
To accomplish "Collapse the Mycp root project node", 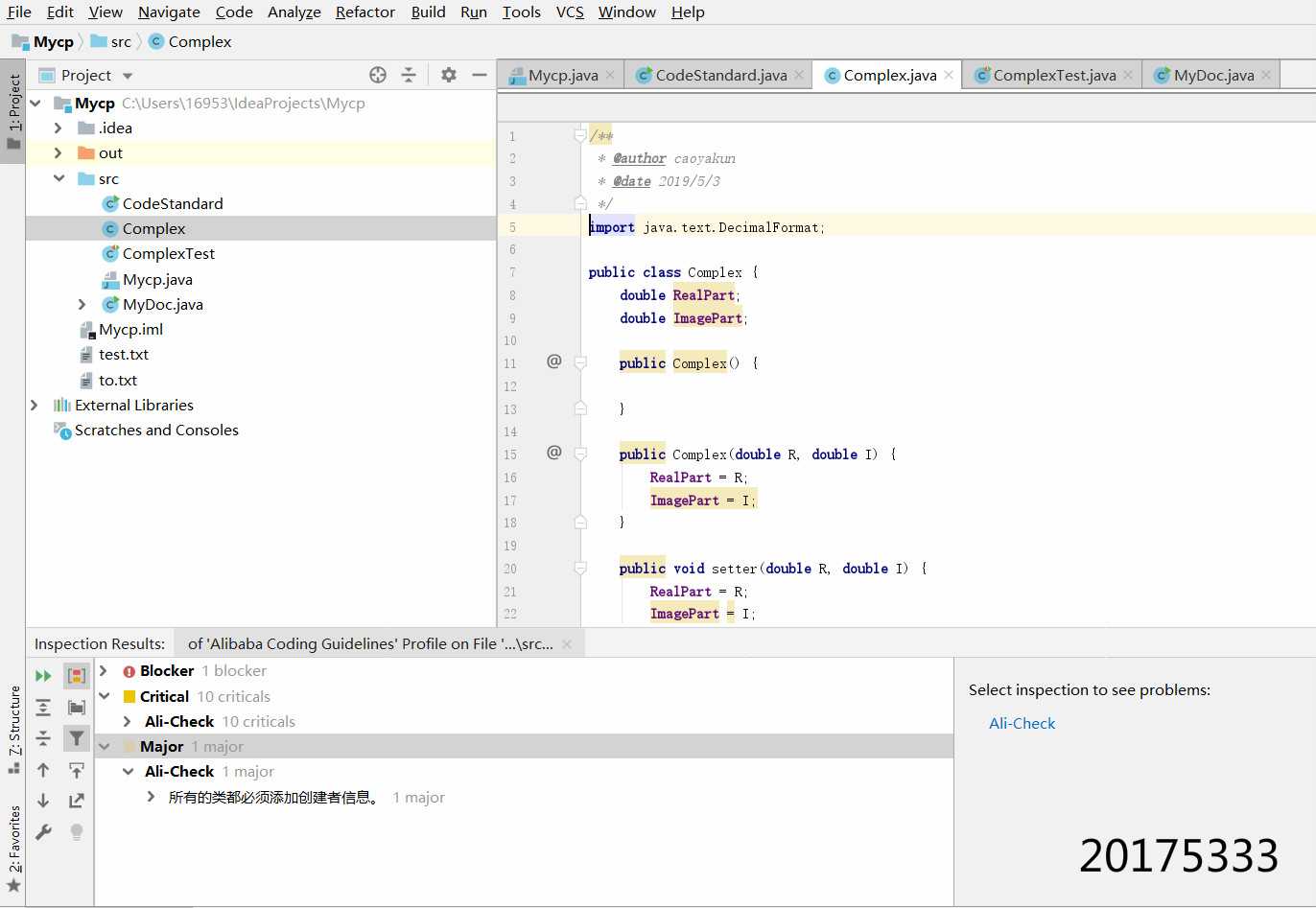I will coord(35,103).
